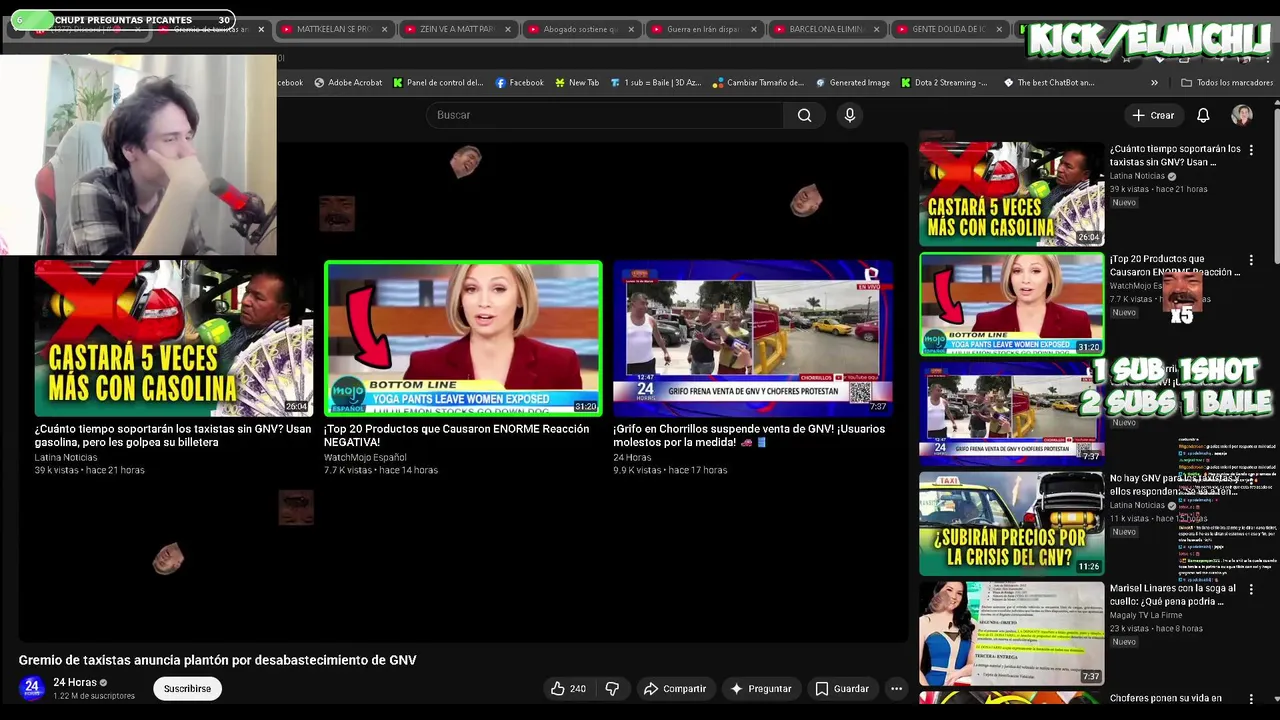1280x720 pixels.
Task: Open Dota 2 Streaming bookmark
Action: (944, 83)
